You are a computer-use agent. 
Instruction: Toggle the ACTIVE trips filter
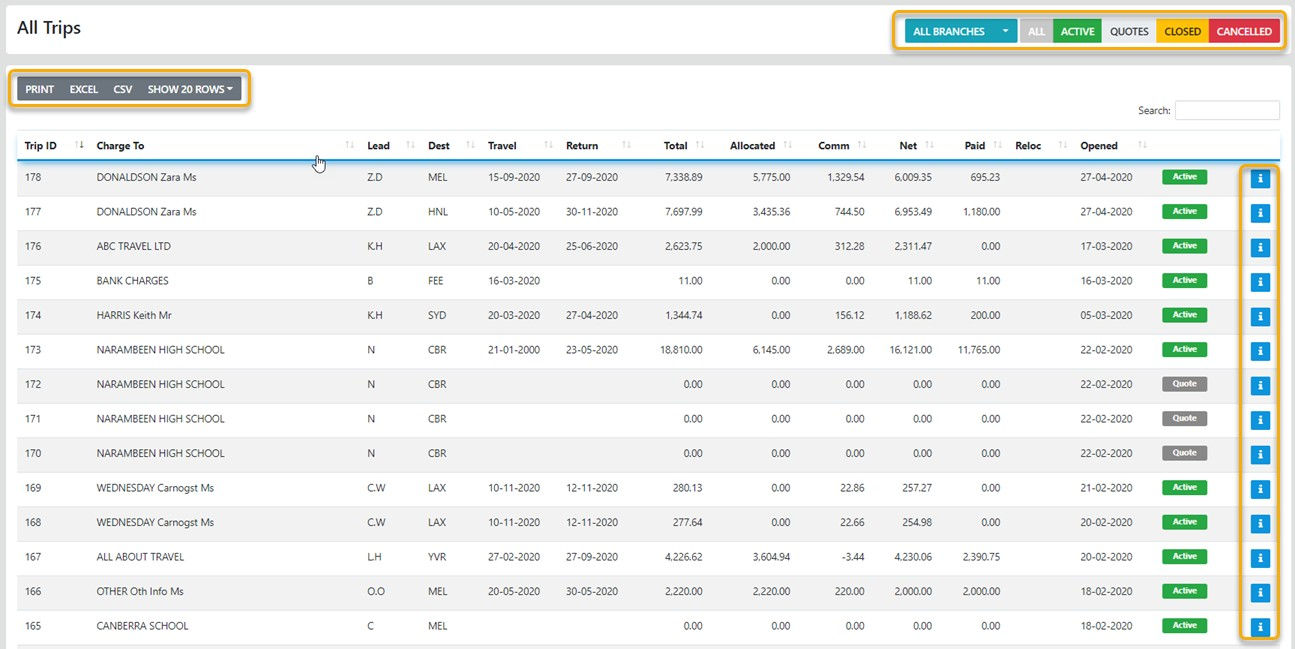point(1077,32)
